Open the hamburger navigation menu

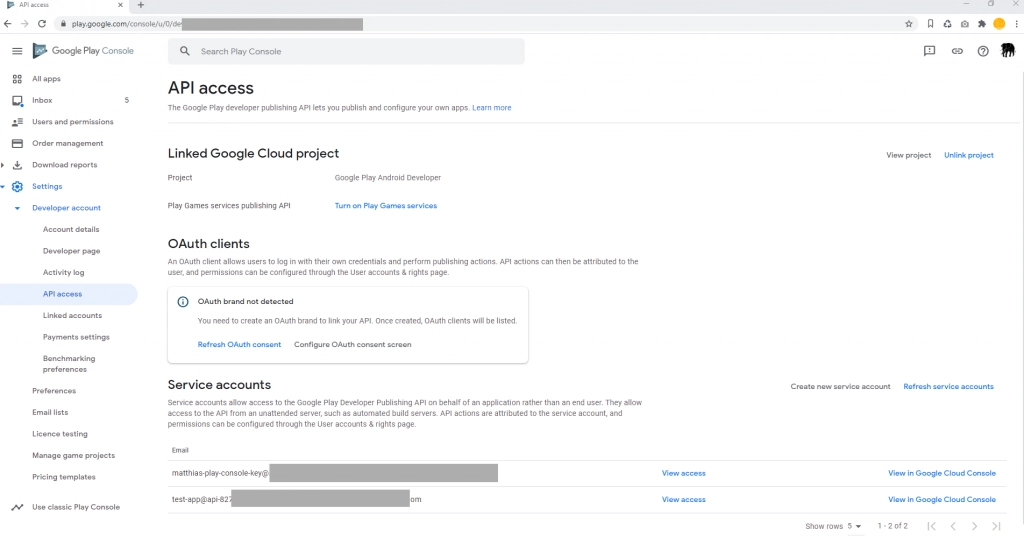17,51
